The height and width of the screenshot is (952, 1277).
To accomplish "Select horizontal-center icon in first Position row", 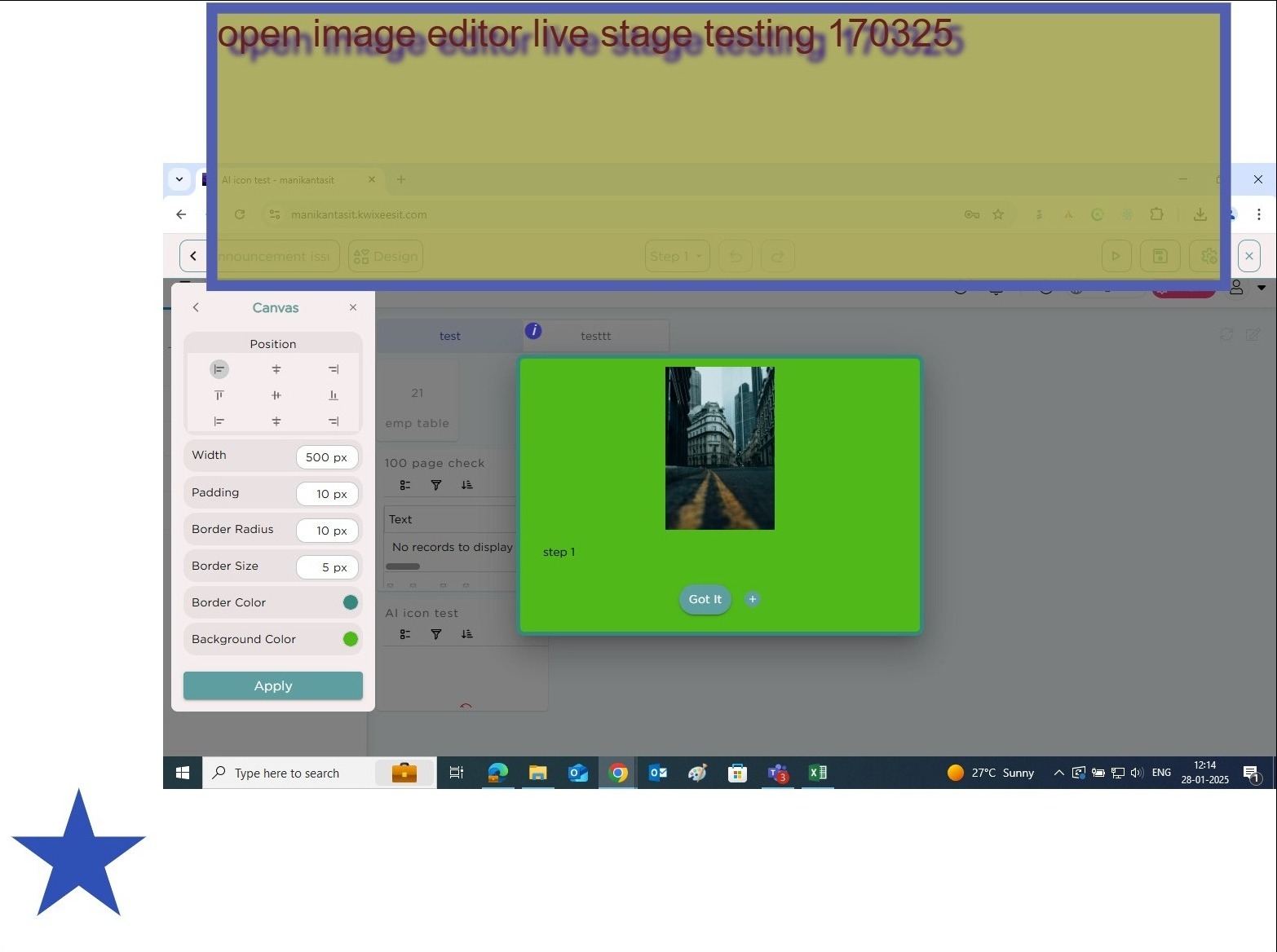I will point(276,369).
